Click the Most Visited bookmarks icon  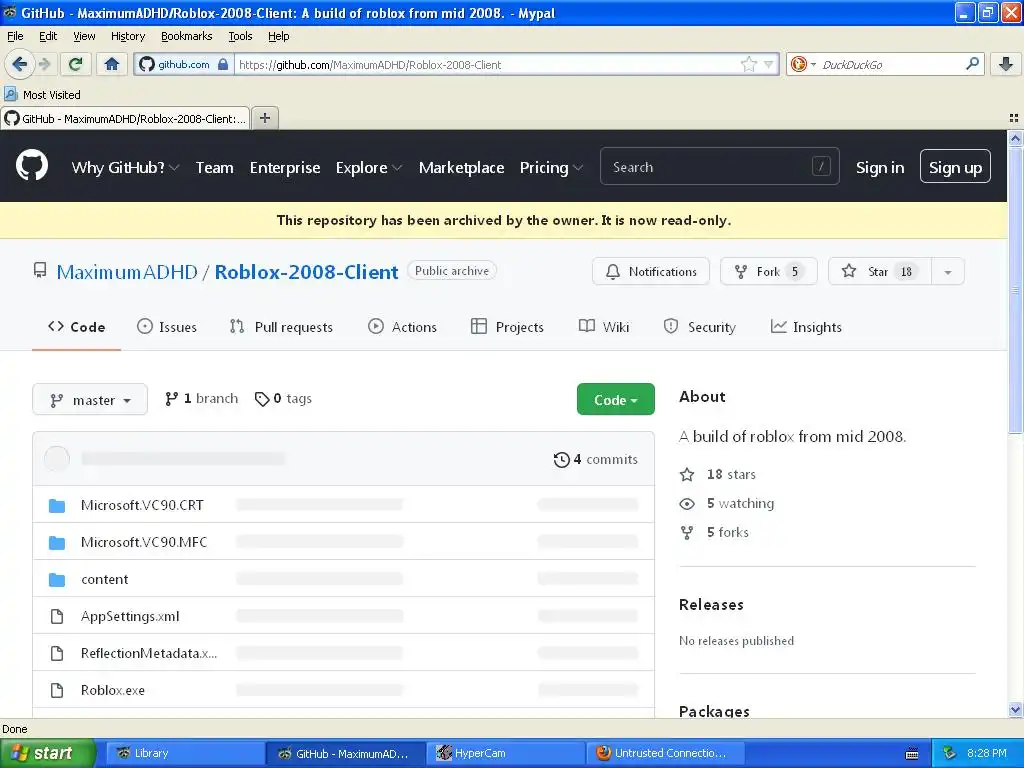[x=10, y=95]
